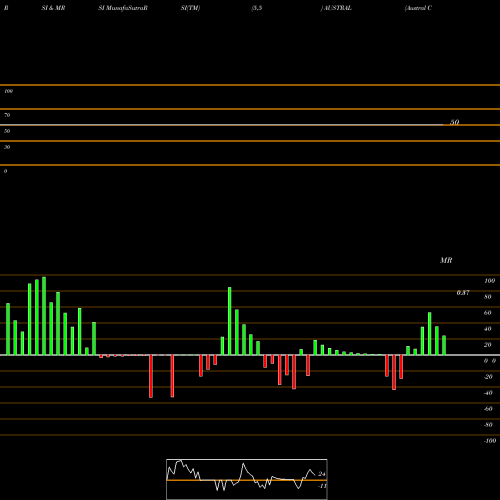Click the current RSI value '50' at line end
The image size is (500, 500).
coord(455,122)
